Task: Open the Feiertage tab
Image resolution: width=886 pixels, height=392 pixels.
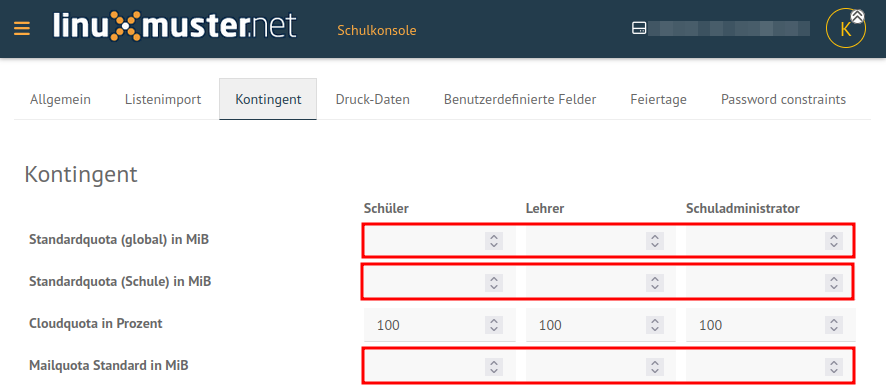Action: pyautogui.click(x=658, y=99)
